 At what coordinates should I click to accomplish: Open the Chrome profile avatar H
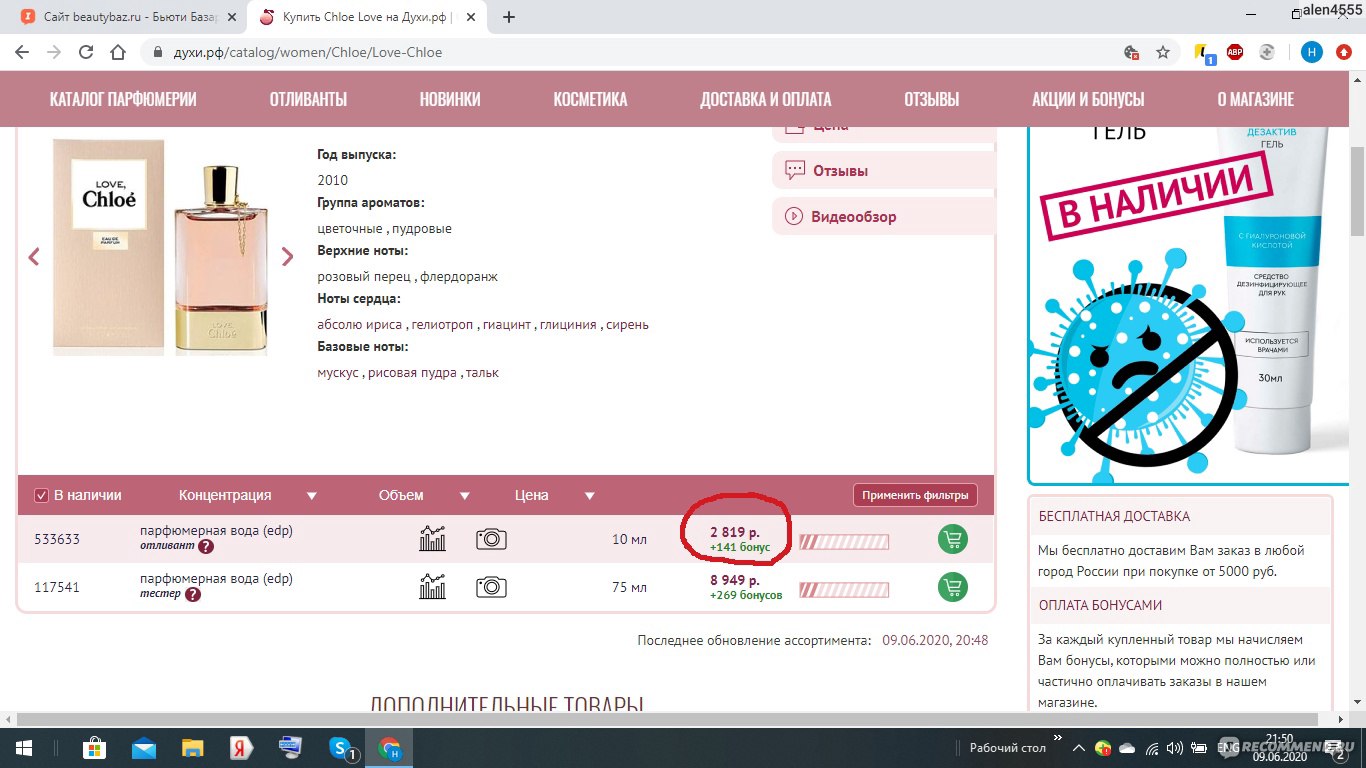point(1311,52)
